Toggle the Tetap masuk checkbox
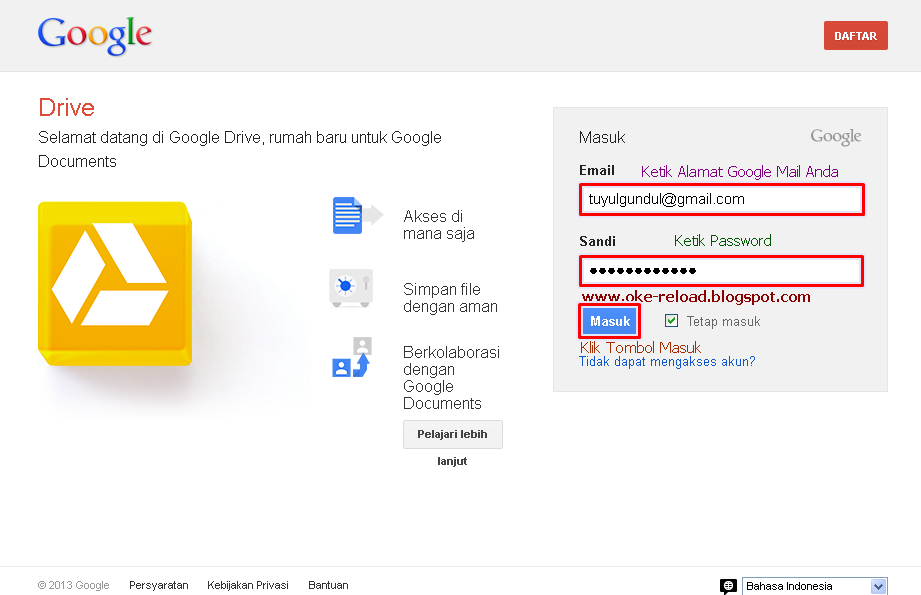The height and width of the screenshot is (595, 921). [671, 321]
